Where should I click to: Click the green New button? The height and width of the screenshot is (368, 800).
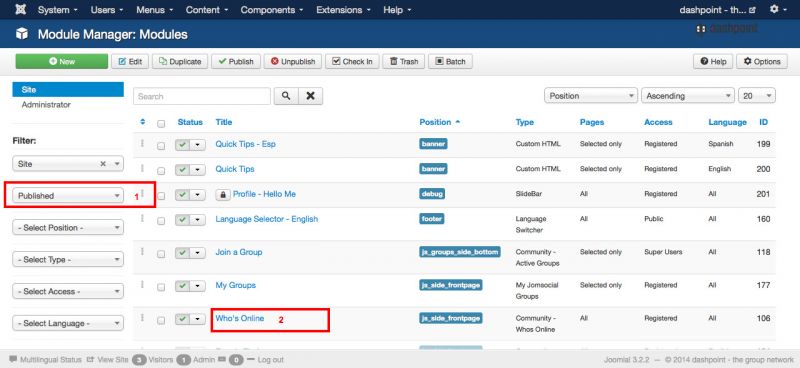[x=62, y=61]
